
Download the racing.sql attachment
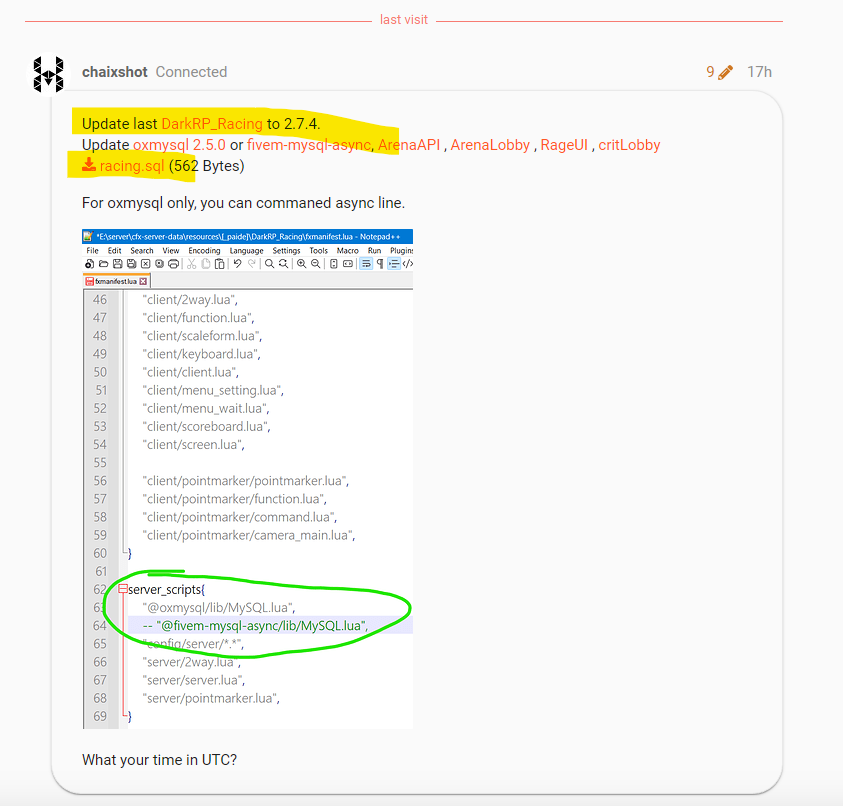(x=132, y=166)
